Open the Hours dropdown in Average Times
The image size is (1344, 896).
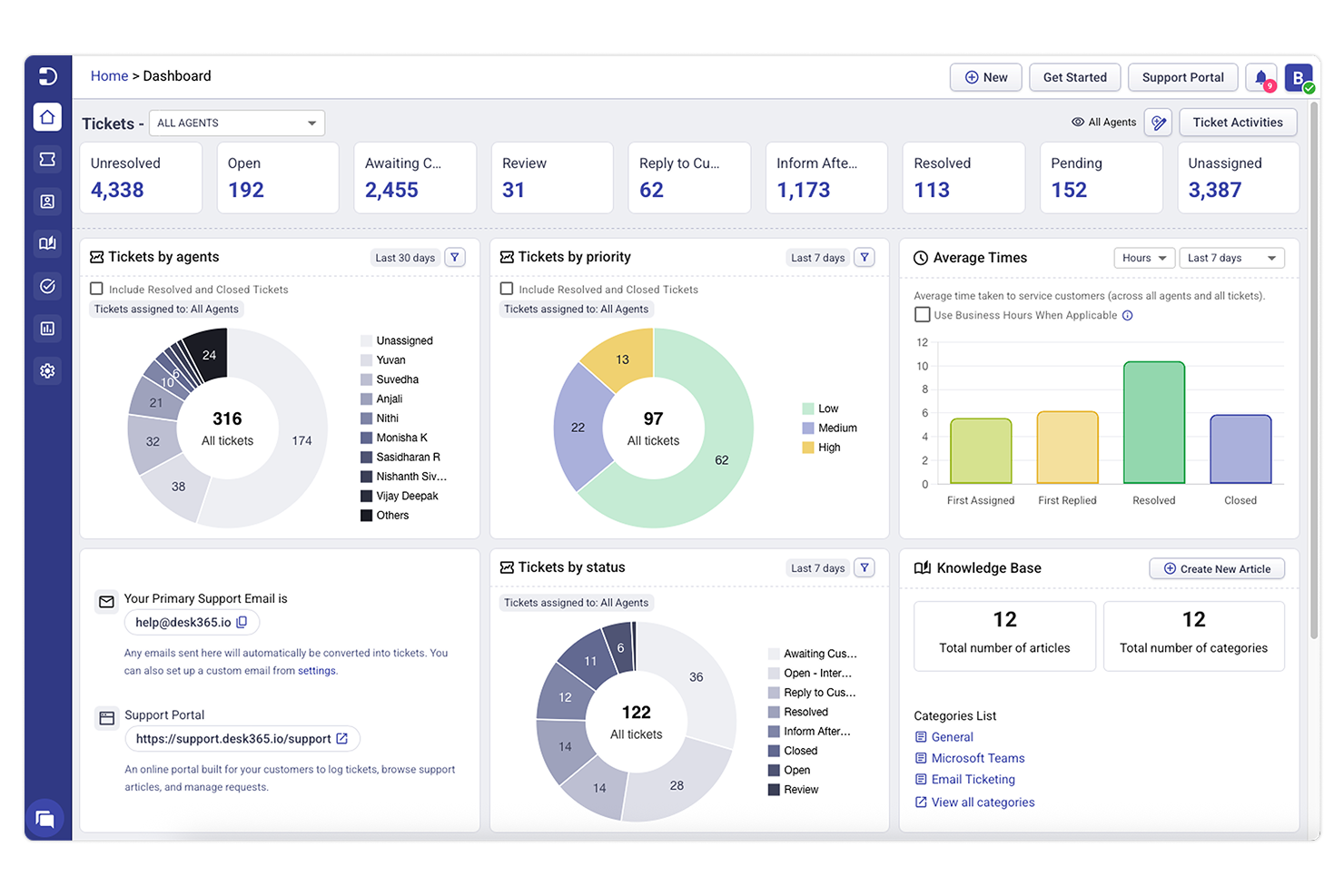(x=1143, y=257)
